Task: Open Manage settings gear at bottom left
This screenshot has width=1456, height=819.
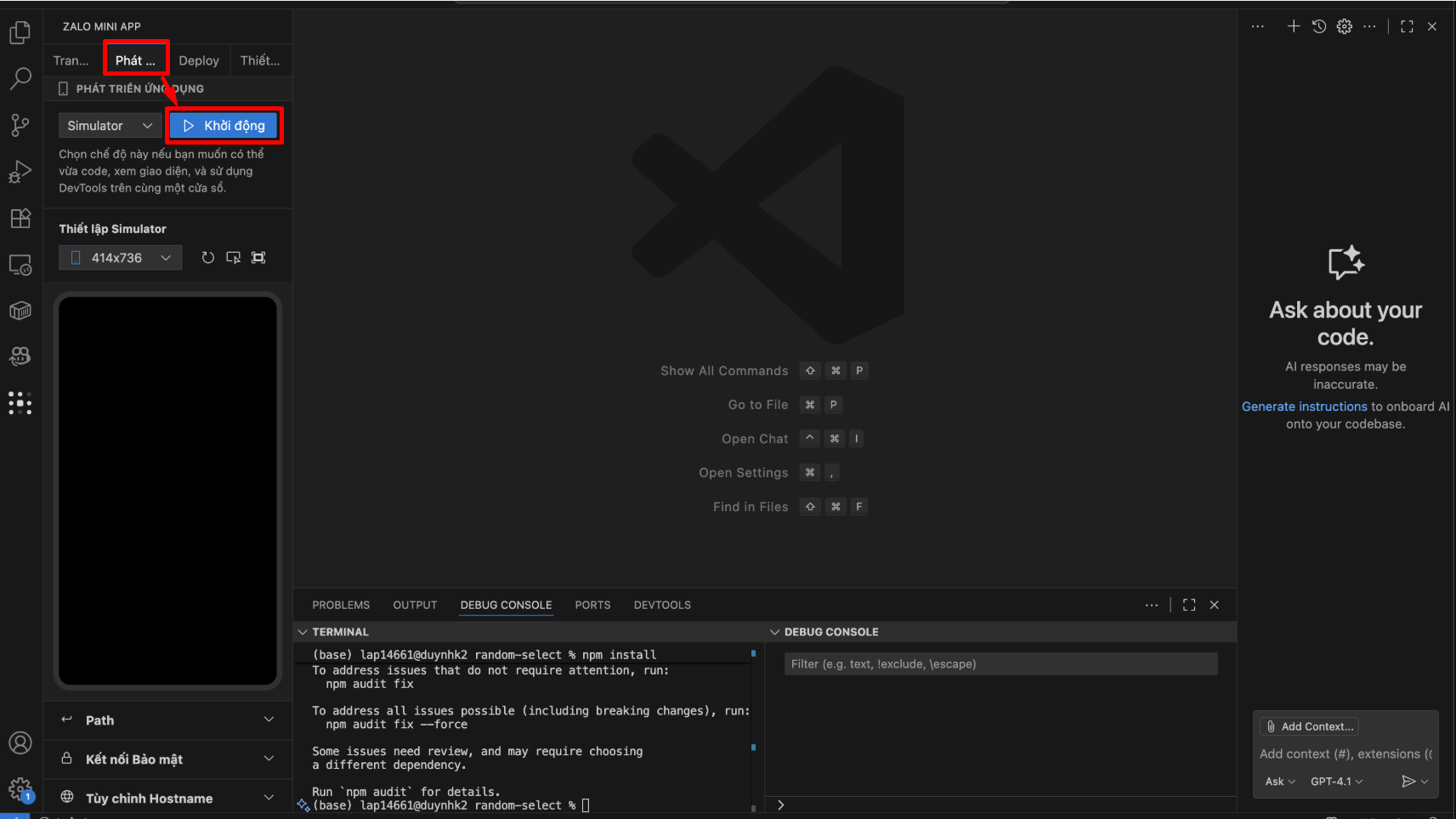Action: (x=20, y=789)
